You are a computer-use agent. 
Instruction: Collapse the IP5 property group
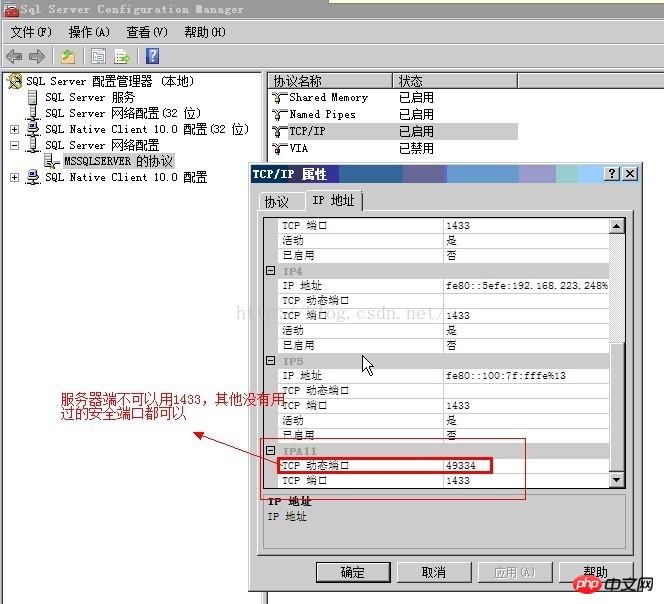click(271, 360)
